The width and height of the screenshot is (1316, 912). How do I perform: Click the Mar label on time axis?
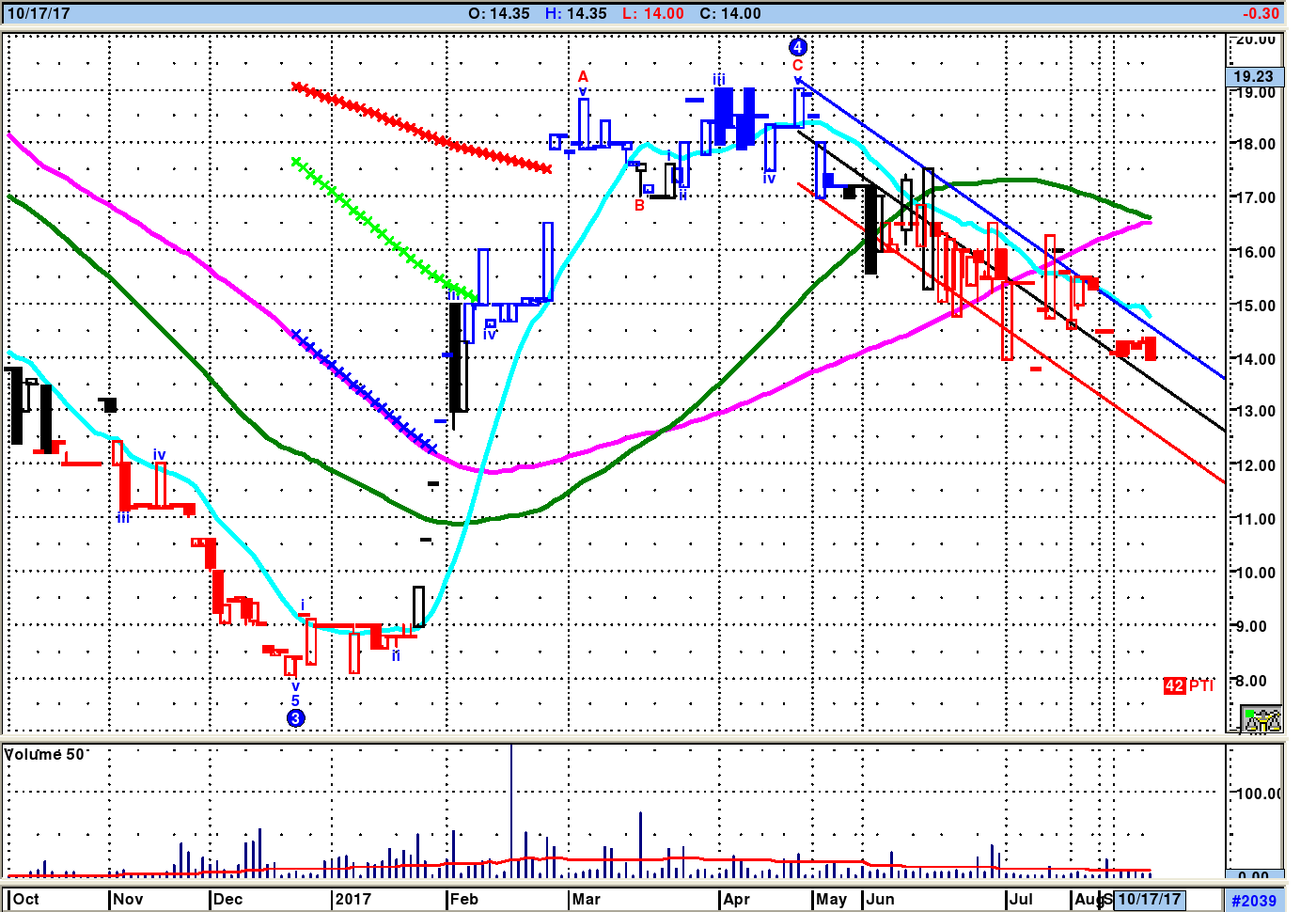(586, 899)
